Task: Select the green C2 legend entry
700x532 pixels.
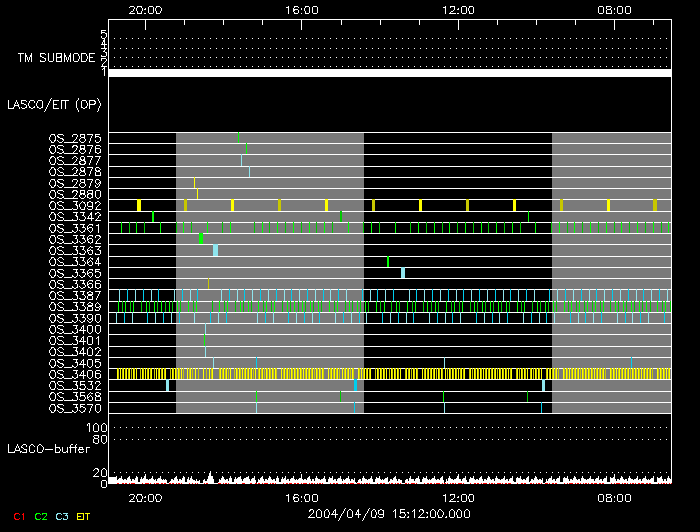Action: click(x=41, y=516)
